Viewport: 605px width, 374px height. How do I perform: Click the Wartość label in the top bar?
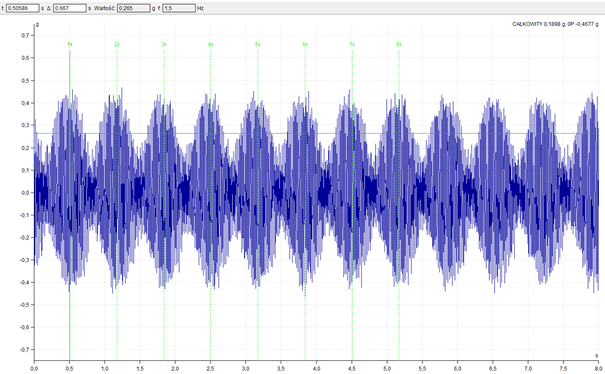[x=104, y=8]
